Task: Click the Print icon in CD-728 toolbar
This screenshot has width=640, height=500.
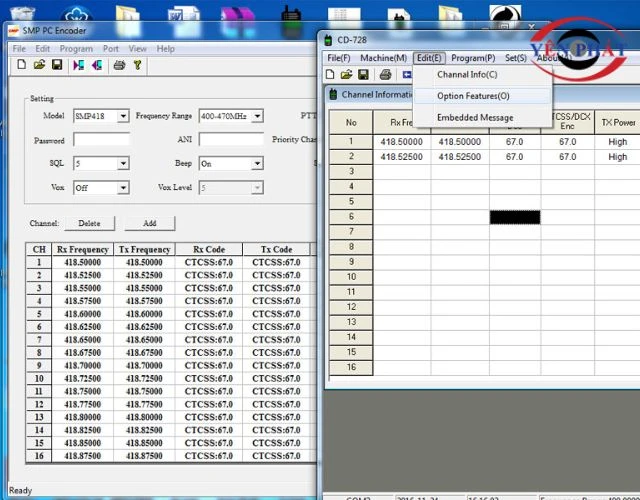Action: 385,74
